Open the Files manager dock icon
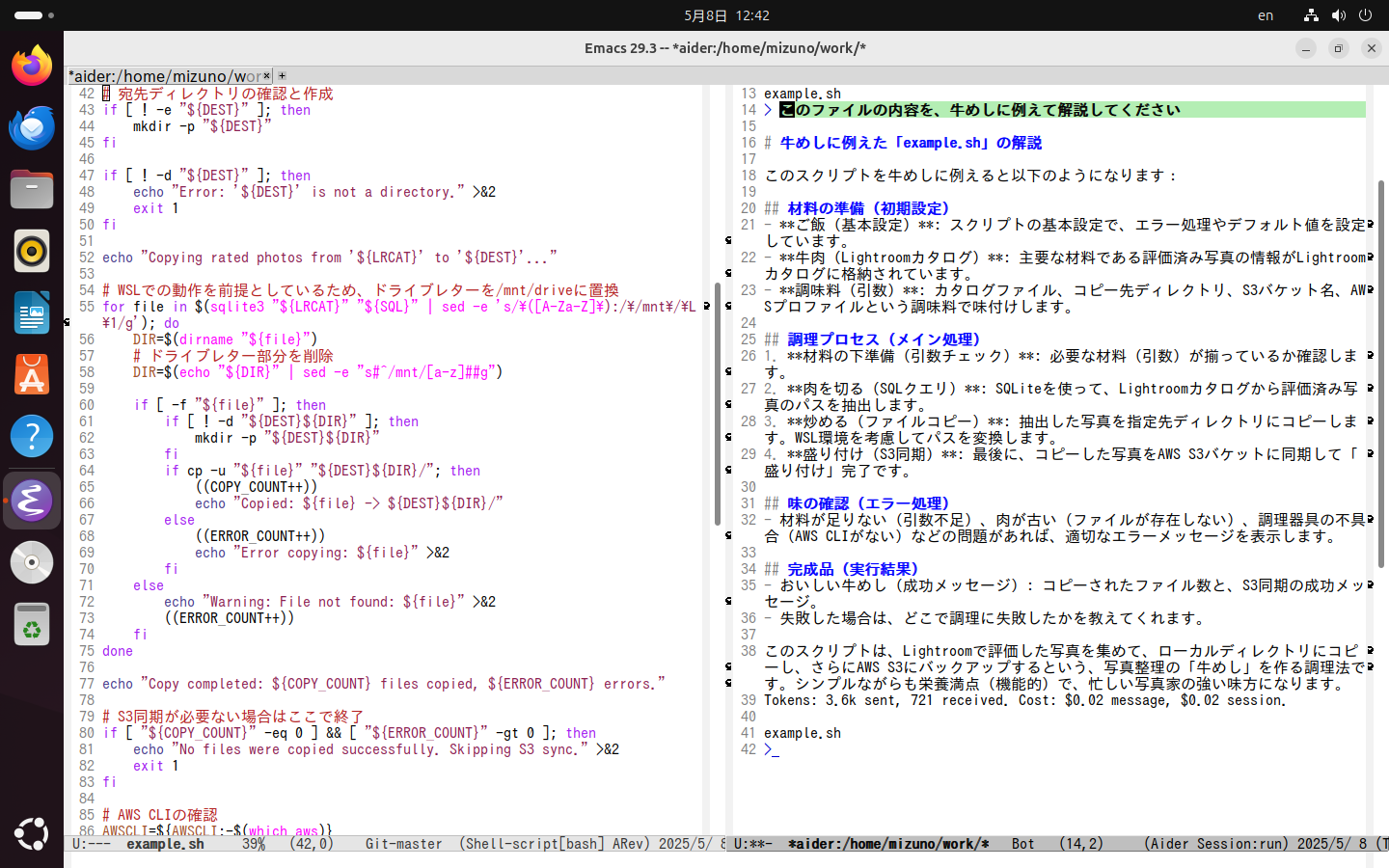This screenshot has width=1389, height=868. pyautogui.click(x=32, y=189)
